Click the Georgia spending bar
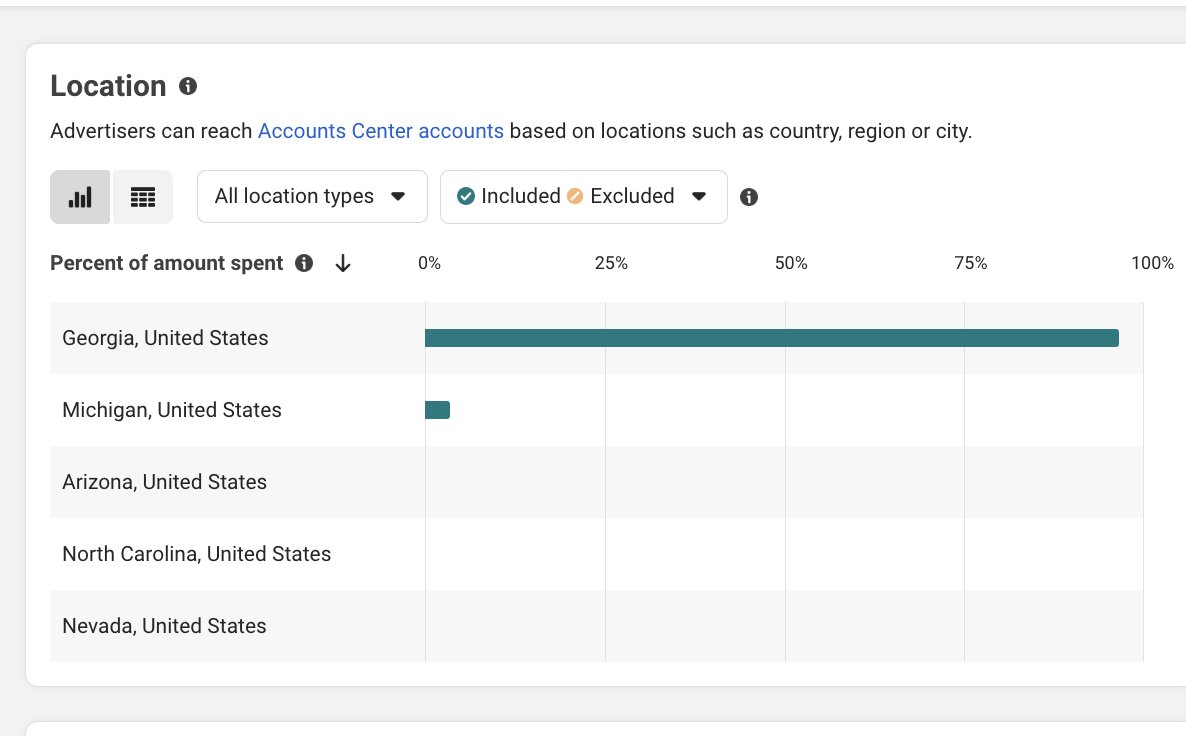The width and height of the screenshot is (1186, 736). 772,338
